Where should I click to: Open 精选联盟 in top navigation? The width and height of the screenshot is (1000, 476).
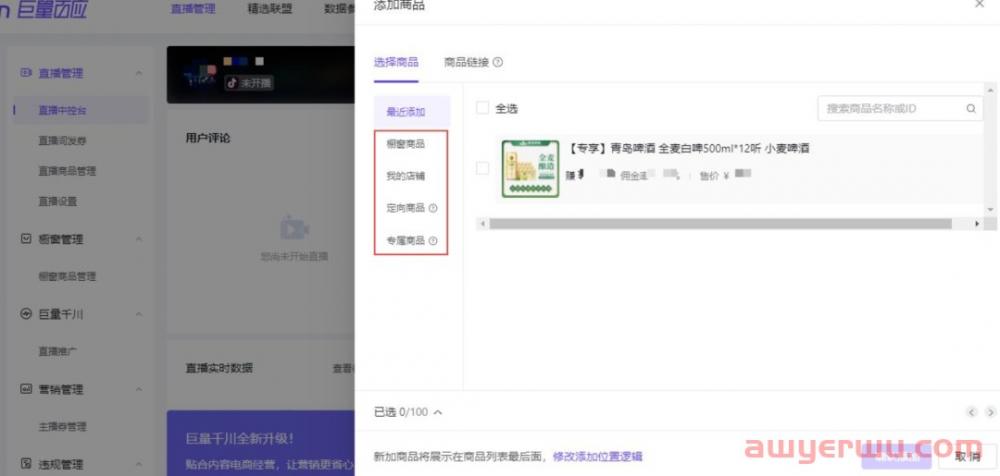tap(270, 9)
